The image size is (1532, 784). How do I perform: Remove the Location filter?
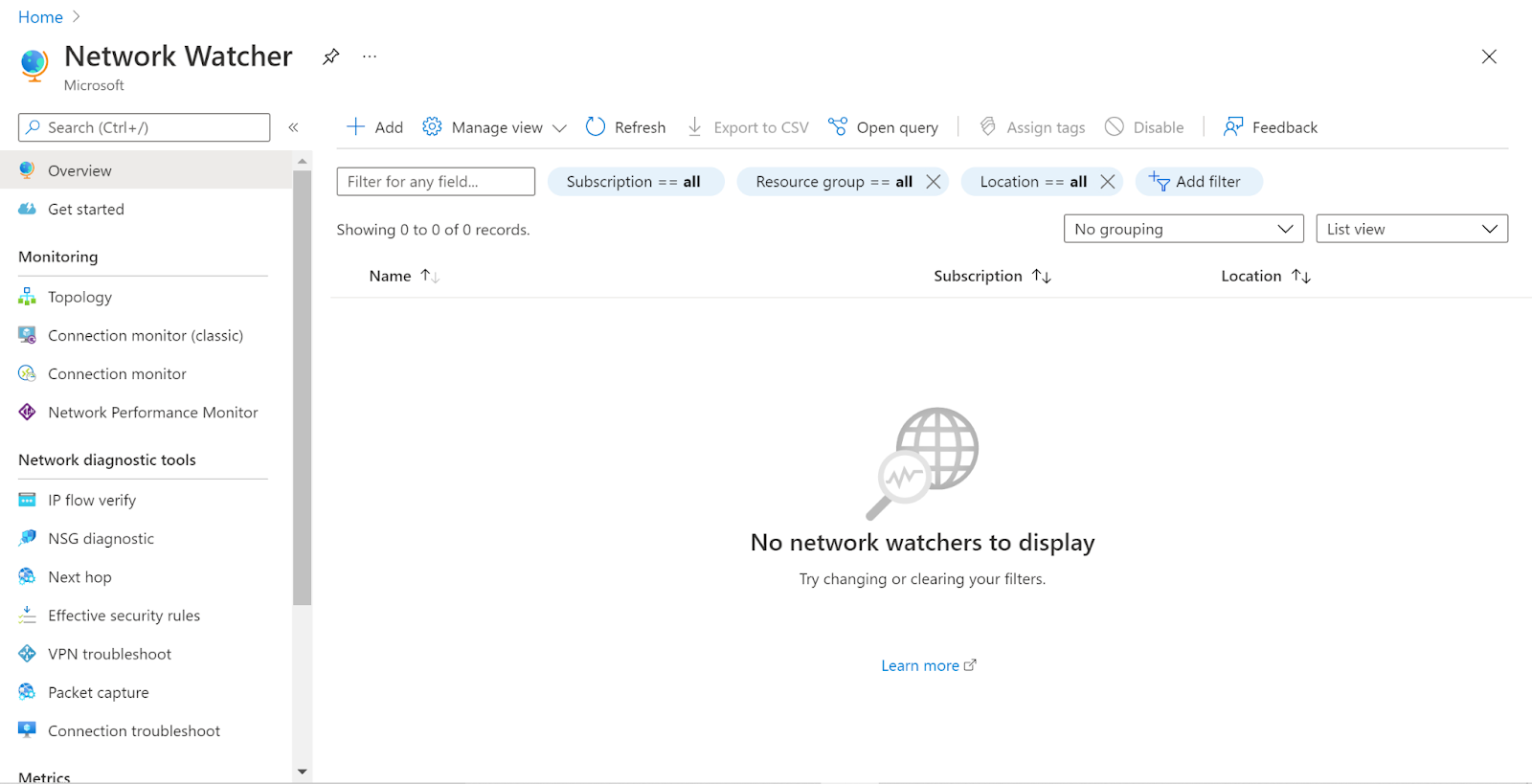pos(1108,182)
